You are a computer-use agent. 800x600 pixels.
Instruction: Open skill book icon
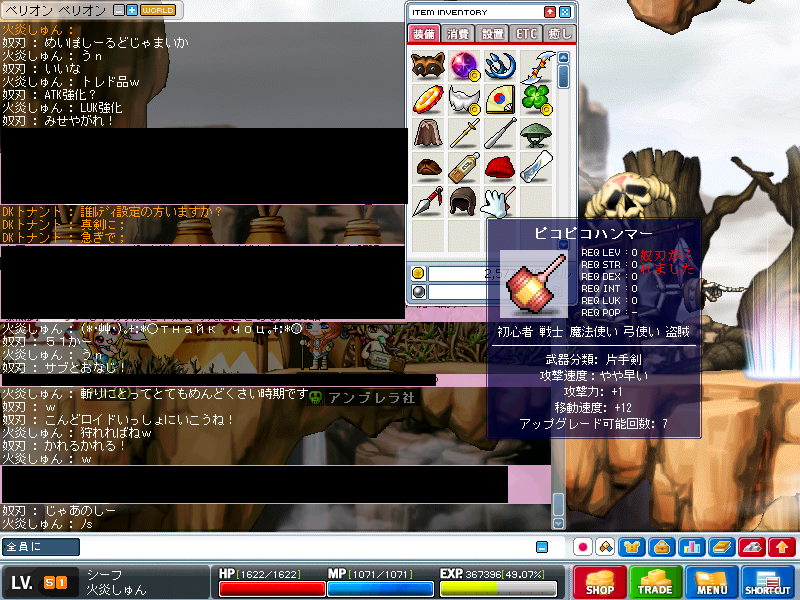tap(722, 547)
